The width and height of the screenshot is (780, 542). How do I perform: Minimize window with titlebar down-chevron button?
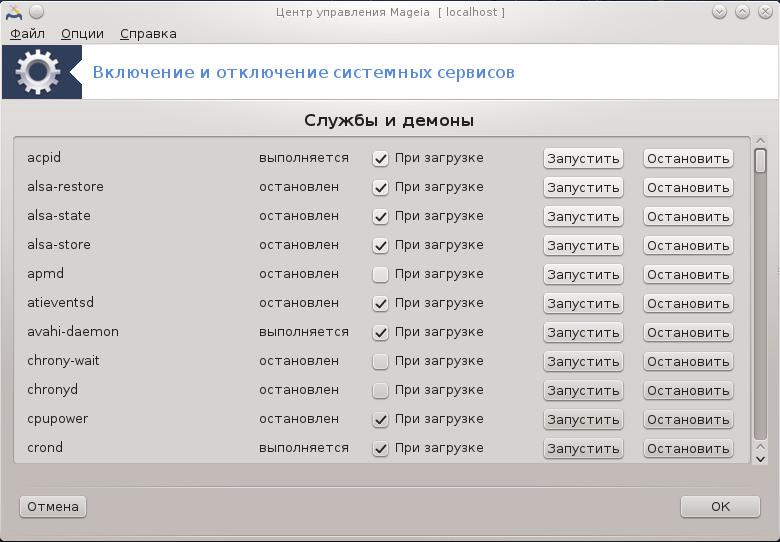(719, 12)
